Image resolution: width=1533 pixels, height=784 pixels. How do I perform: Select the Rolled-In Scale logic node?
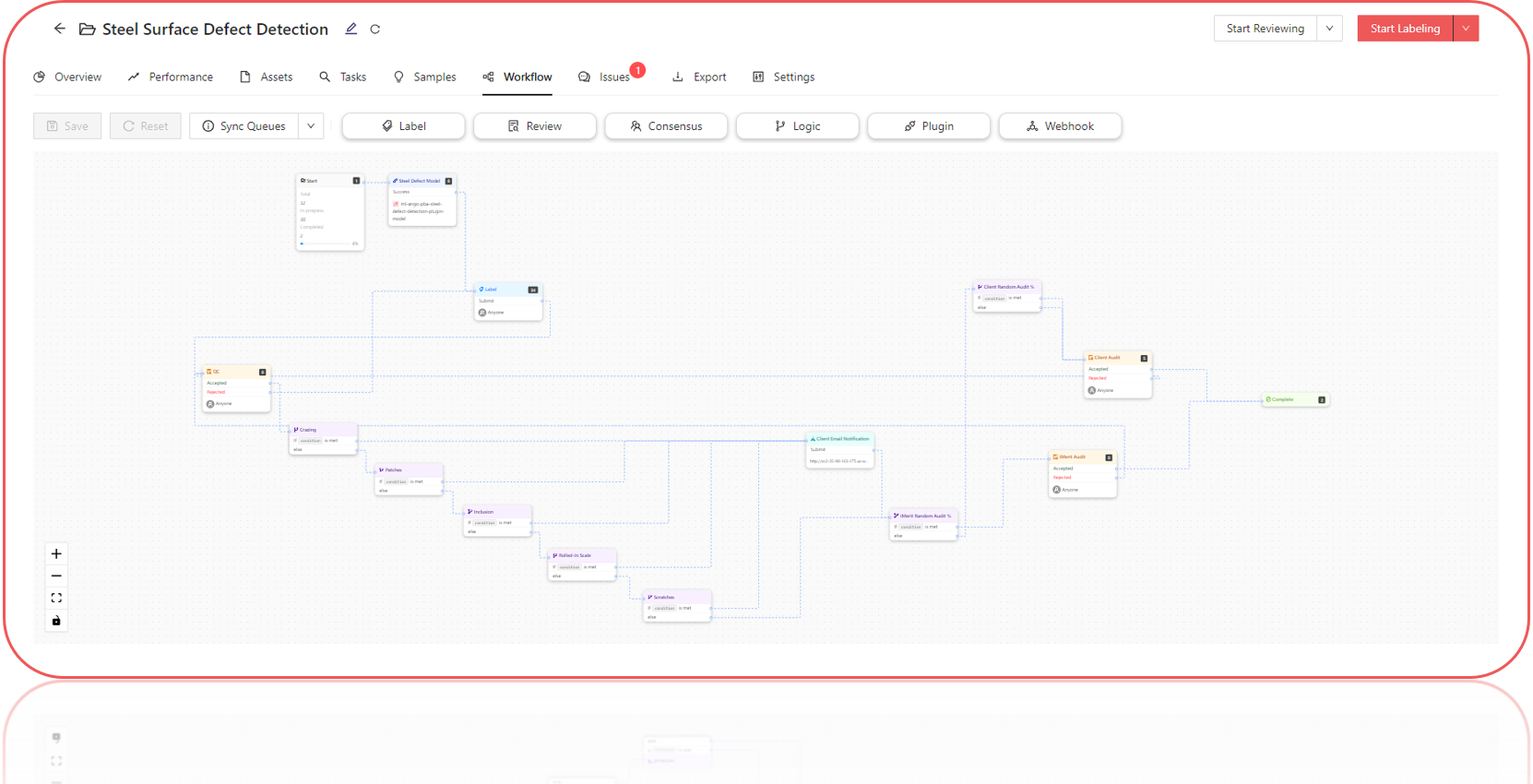click(x=582, y=565)
